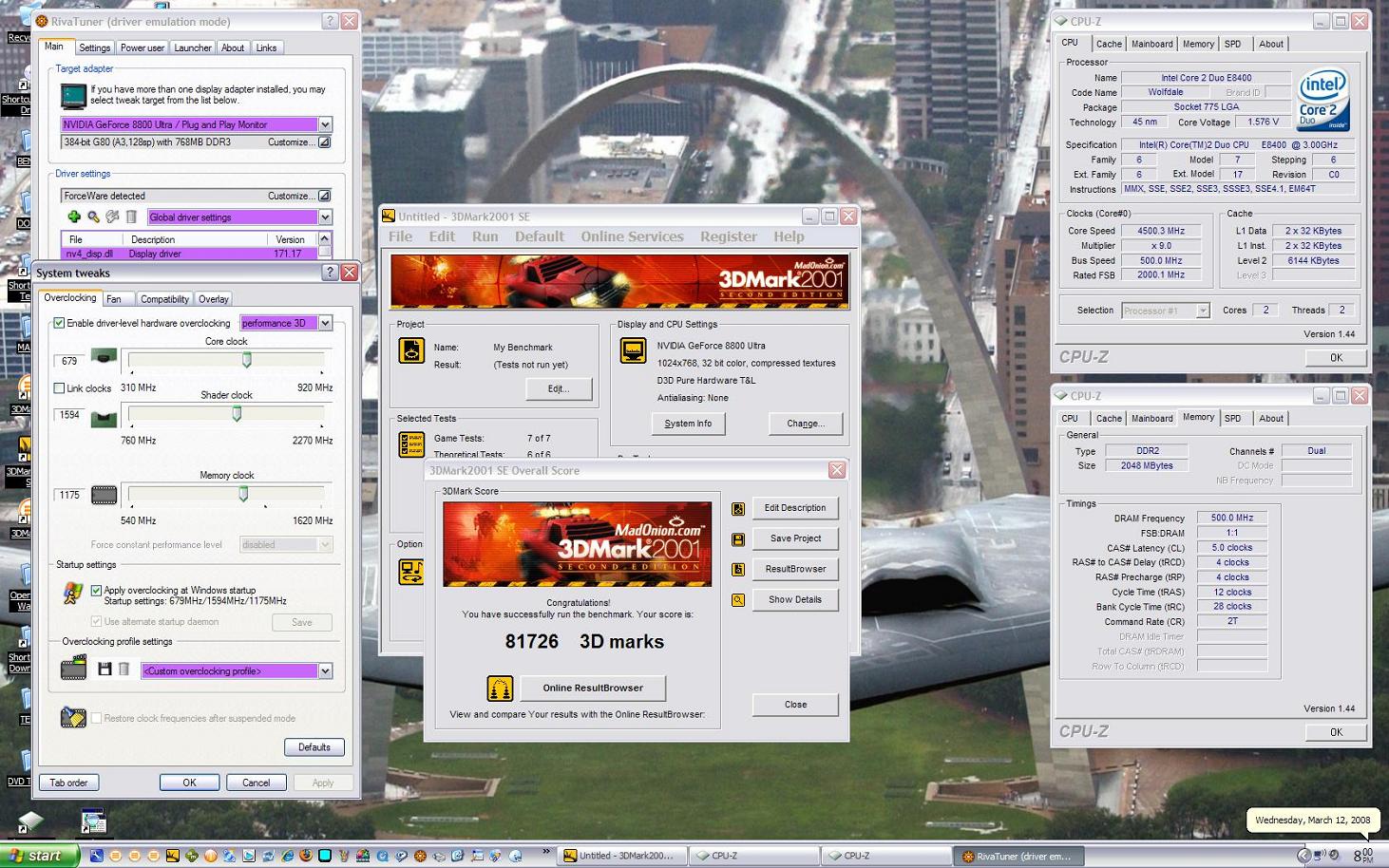This screenshot has width=1389, height=868.
Task: Click the System tweaks help question mark button
Action: [330, 273]
